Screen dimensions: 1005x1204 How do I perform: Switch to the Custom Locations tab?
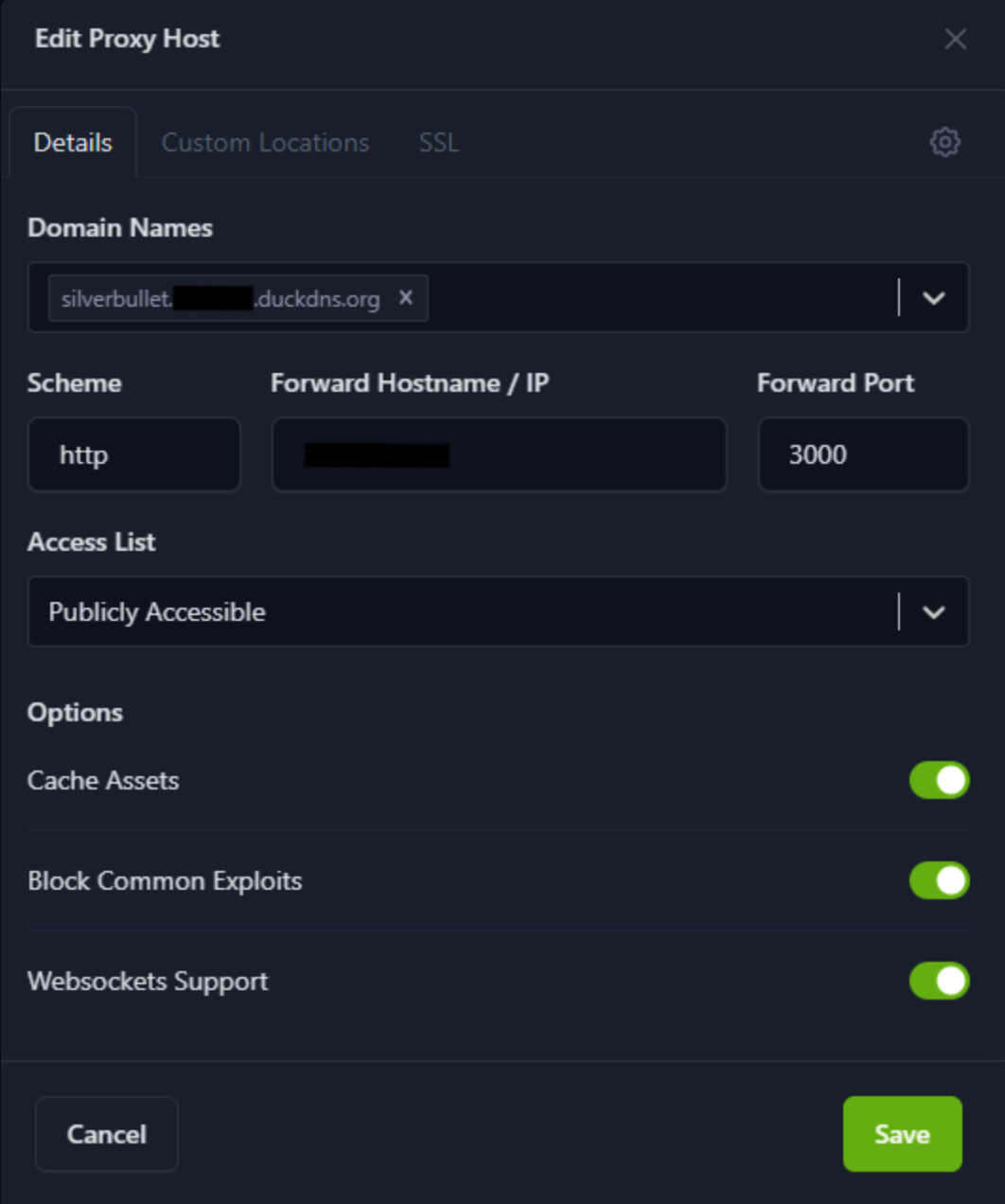click(x=265, y=143)
